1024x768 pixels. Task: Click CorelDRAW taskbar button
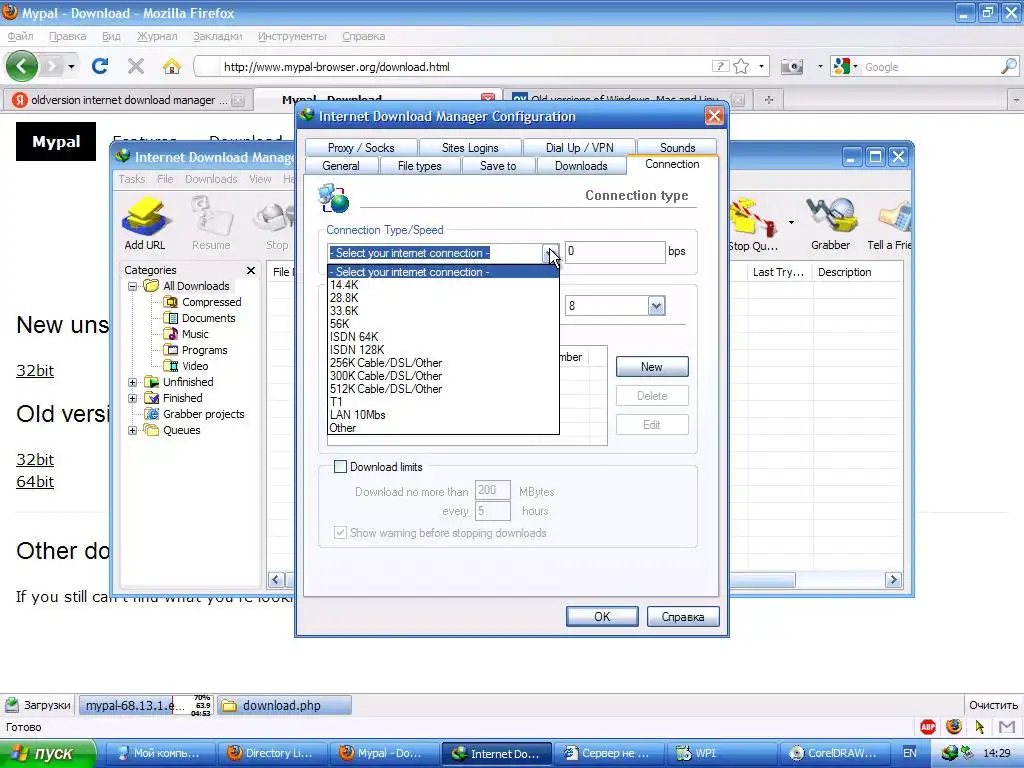(x=835, y=753)
